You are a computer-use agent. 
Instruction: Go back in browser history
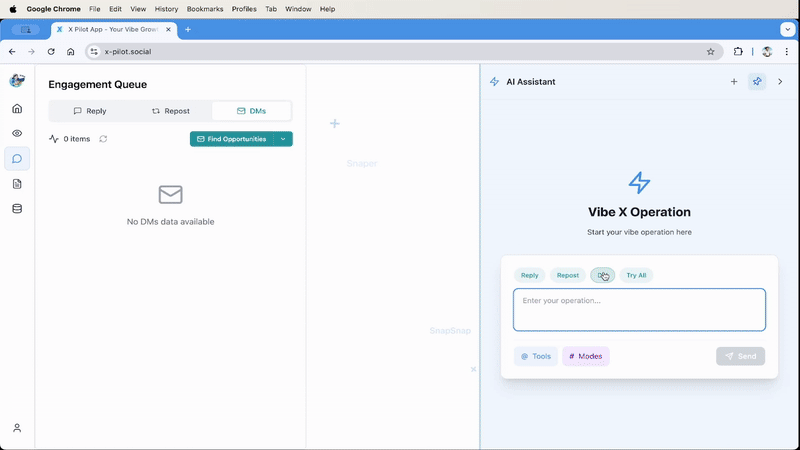tap(12, 52)
